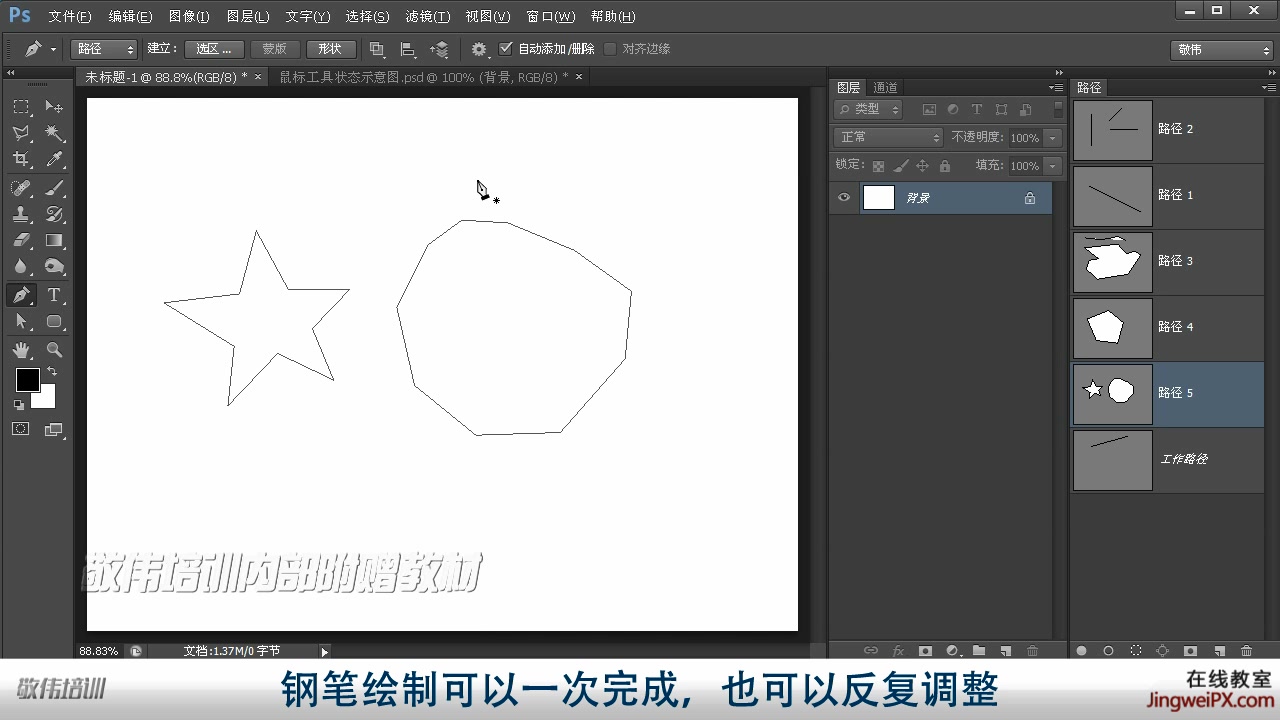Screen dimensions: 1280x720
Task: Open the pen tool geometry options gear
Action: (478, 48)
